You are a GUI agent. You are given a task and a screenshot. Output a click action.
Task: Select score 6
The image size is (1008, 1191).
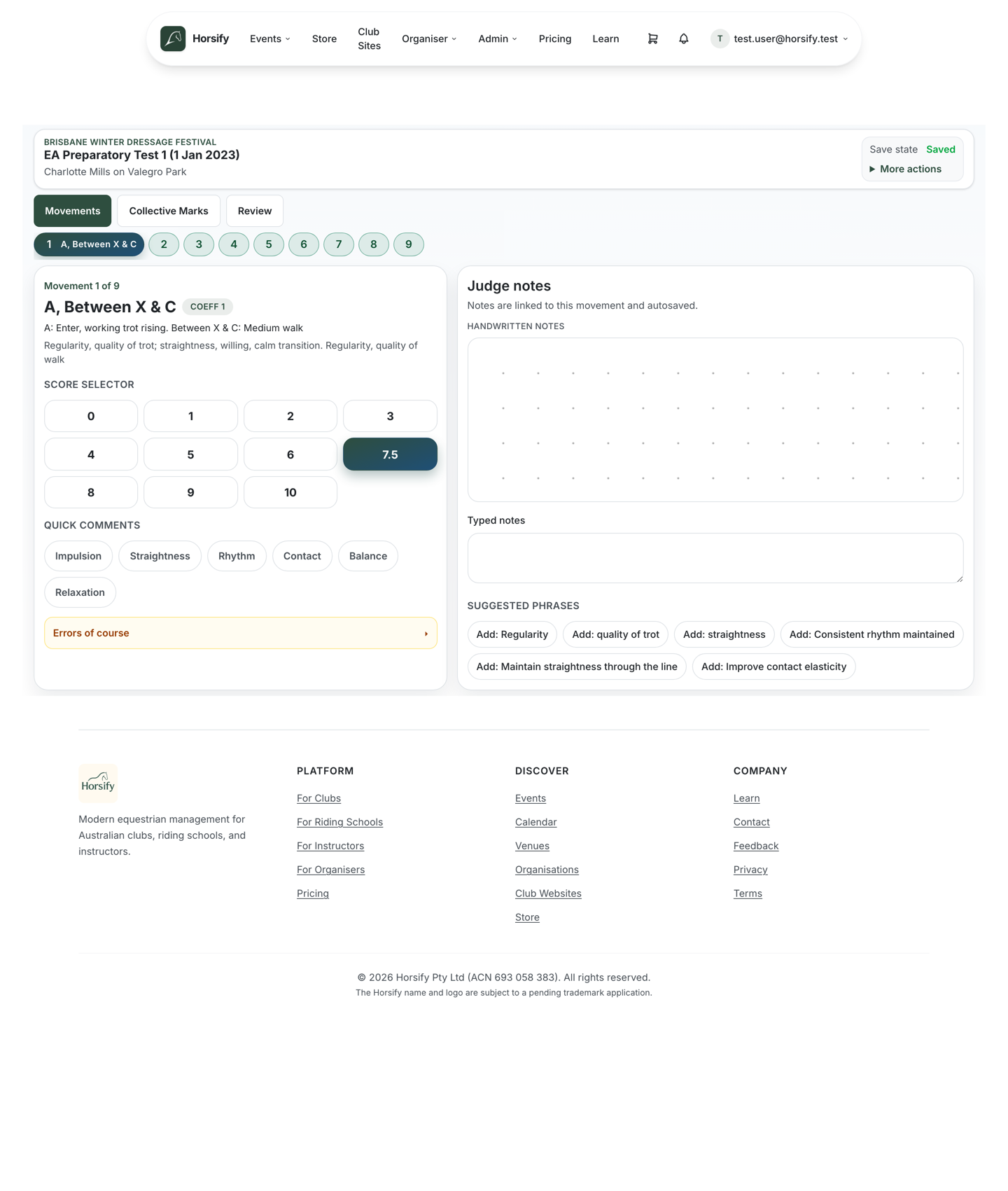pyautogui.click(x=290, y=454)
